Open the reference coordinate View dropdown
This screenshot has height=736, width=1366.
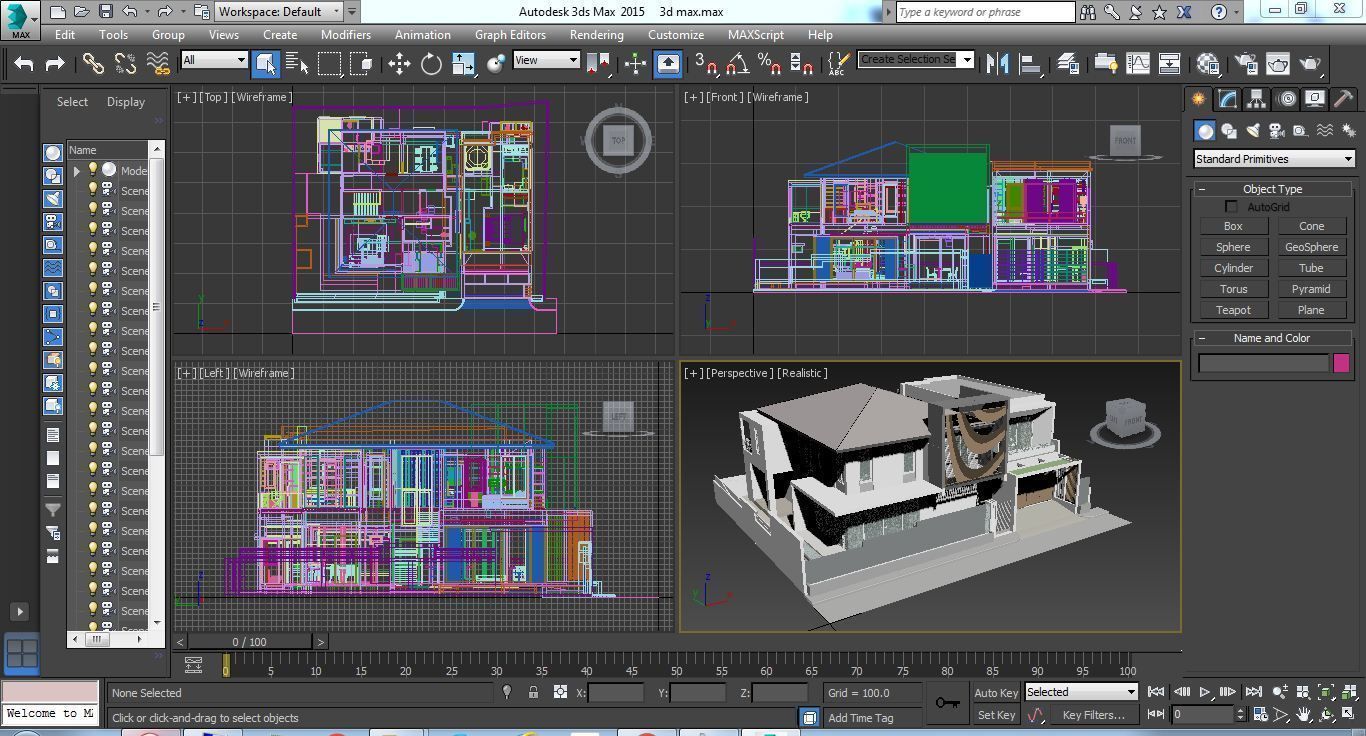point(546,60)
